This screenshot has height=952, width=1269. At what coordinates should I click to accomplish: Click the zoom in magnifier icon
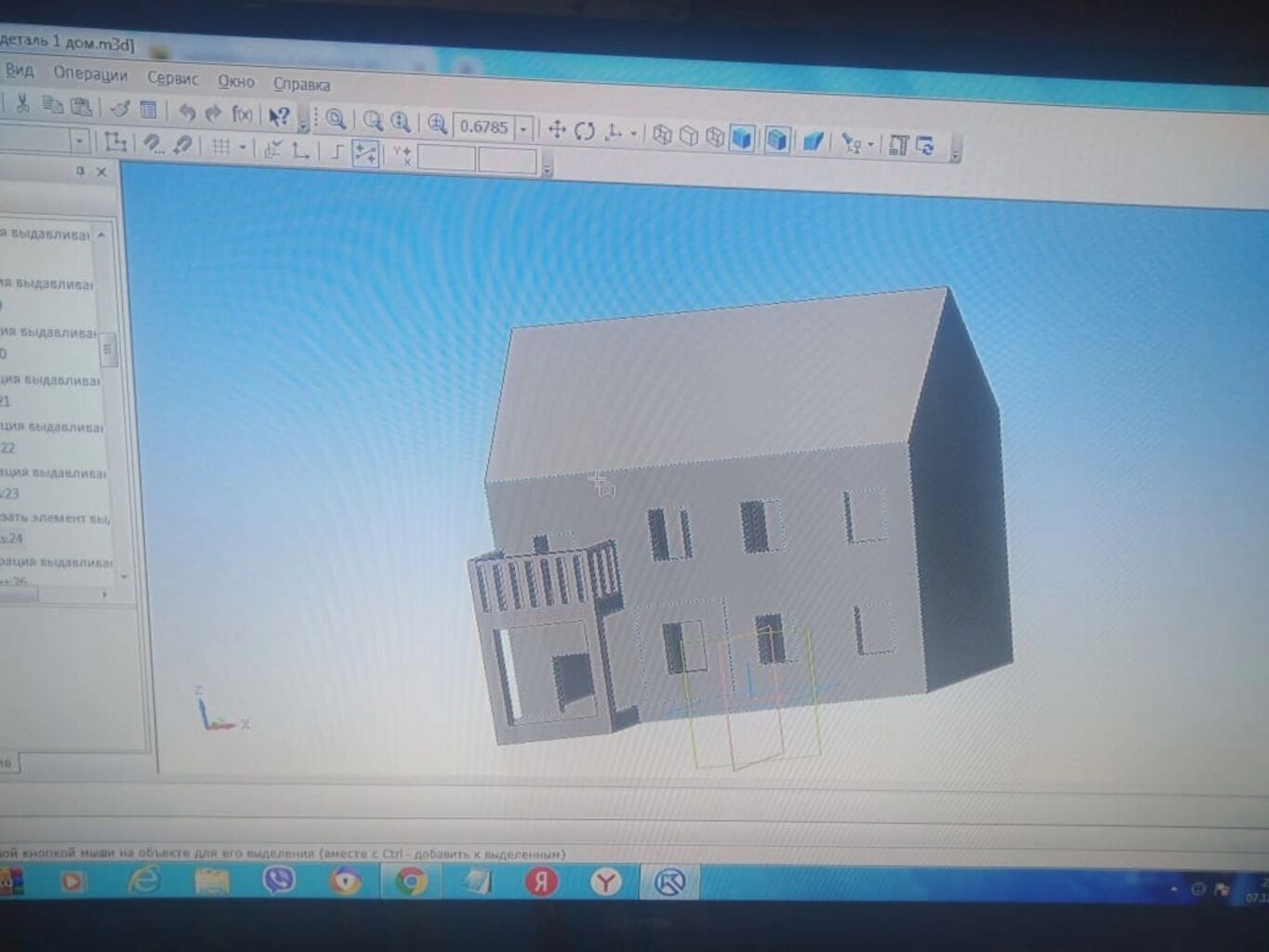click(401, 121)
